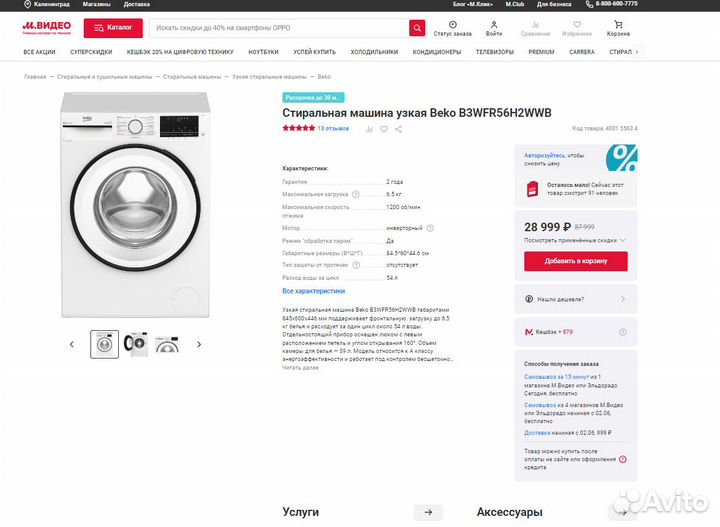Screen dimensions: 720x527
Task: Click main washing machine image
Action: click(135, 205)
